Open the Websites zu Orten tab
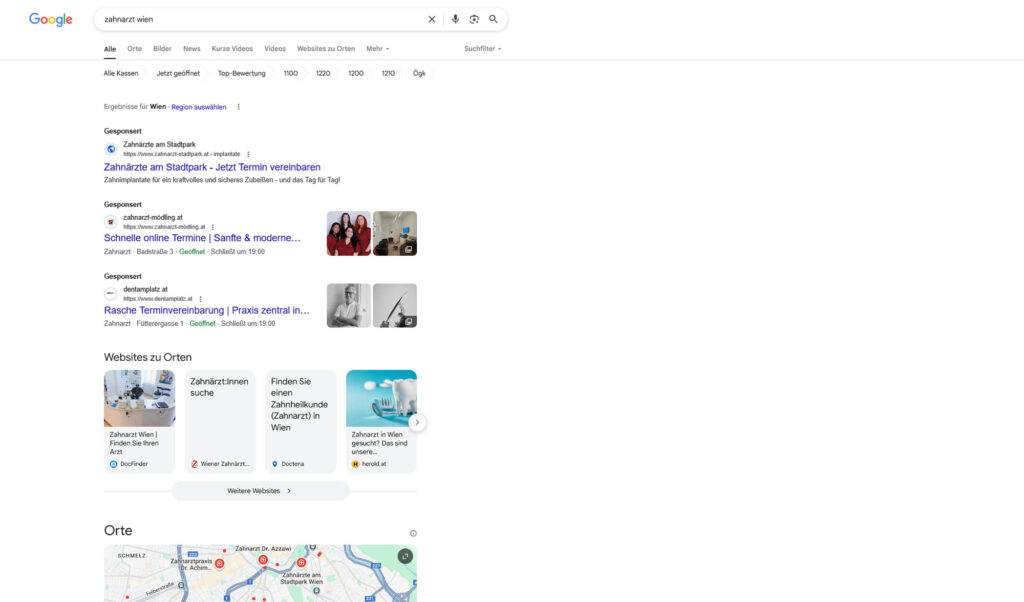Viewport: 1024px width, 602px height. coord(326,49)
